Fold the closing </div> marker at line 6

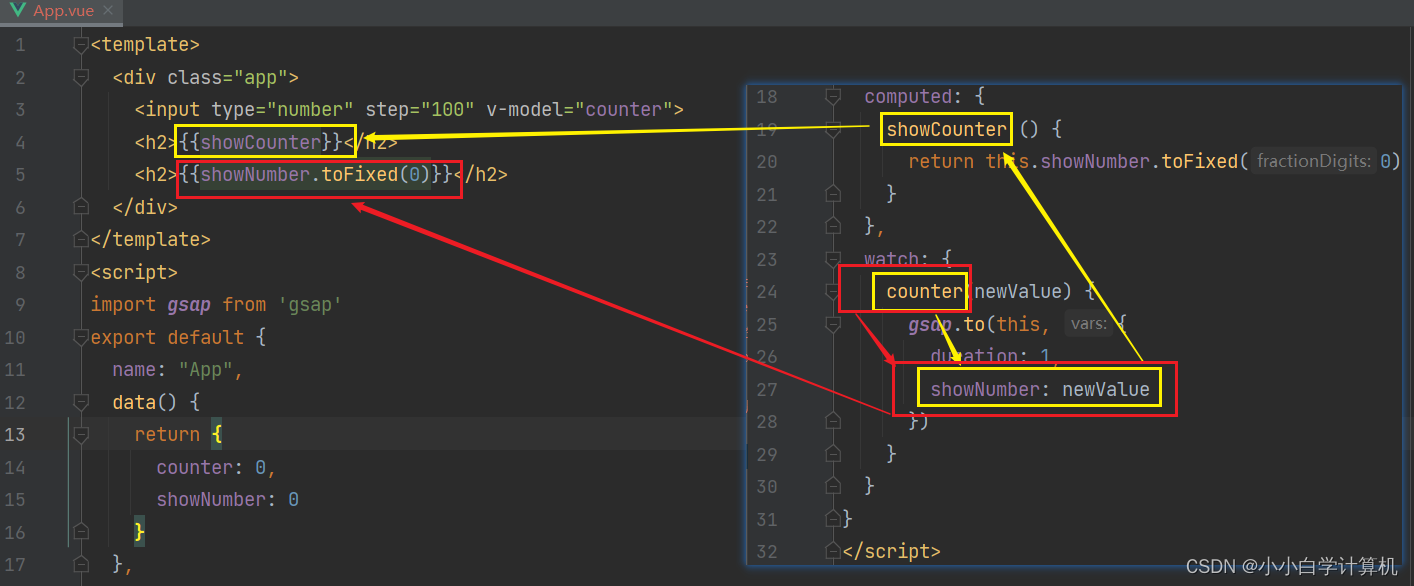[81, 207]
